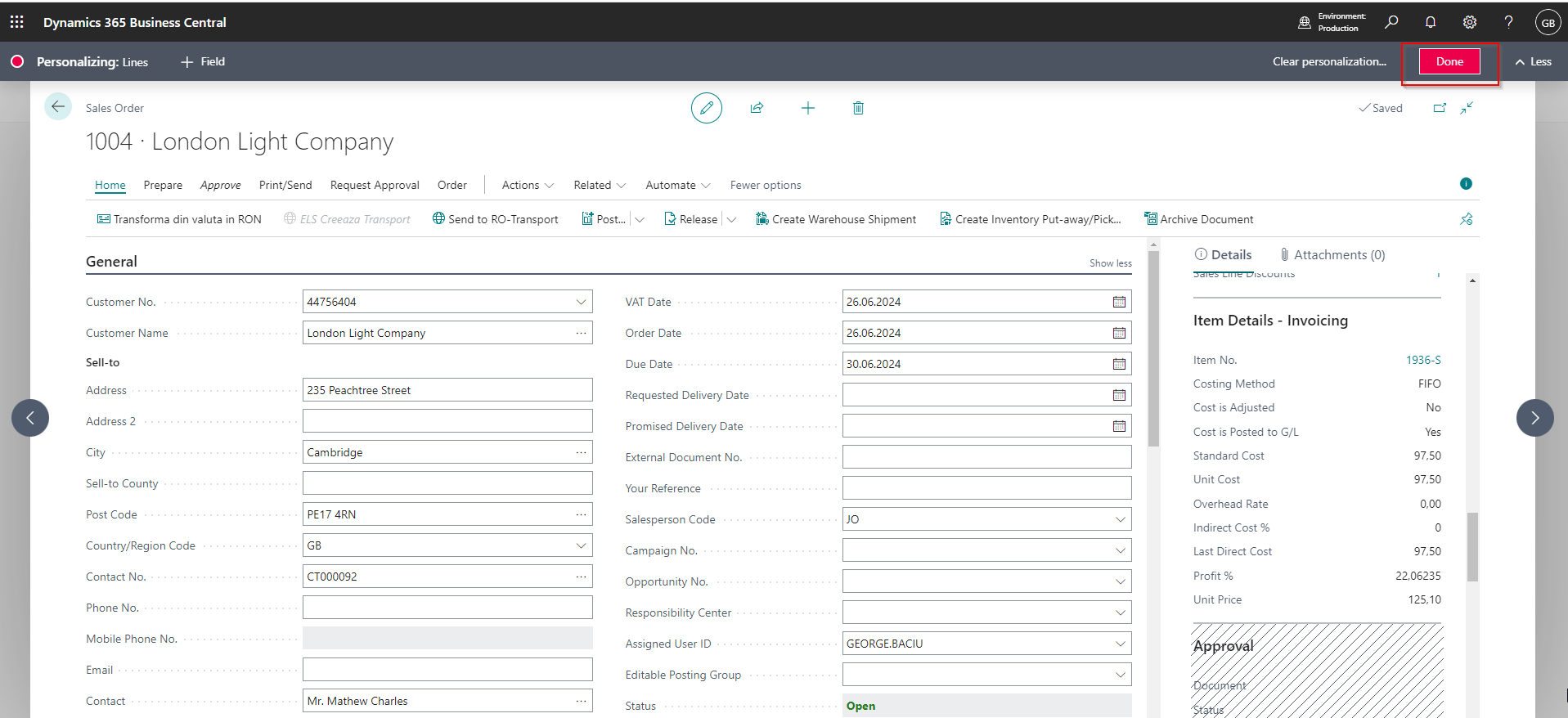Expand Salesperson Code dropdown
1568x718 pixels.
click(x=1120, y=519)
